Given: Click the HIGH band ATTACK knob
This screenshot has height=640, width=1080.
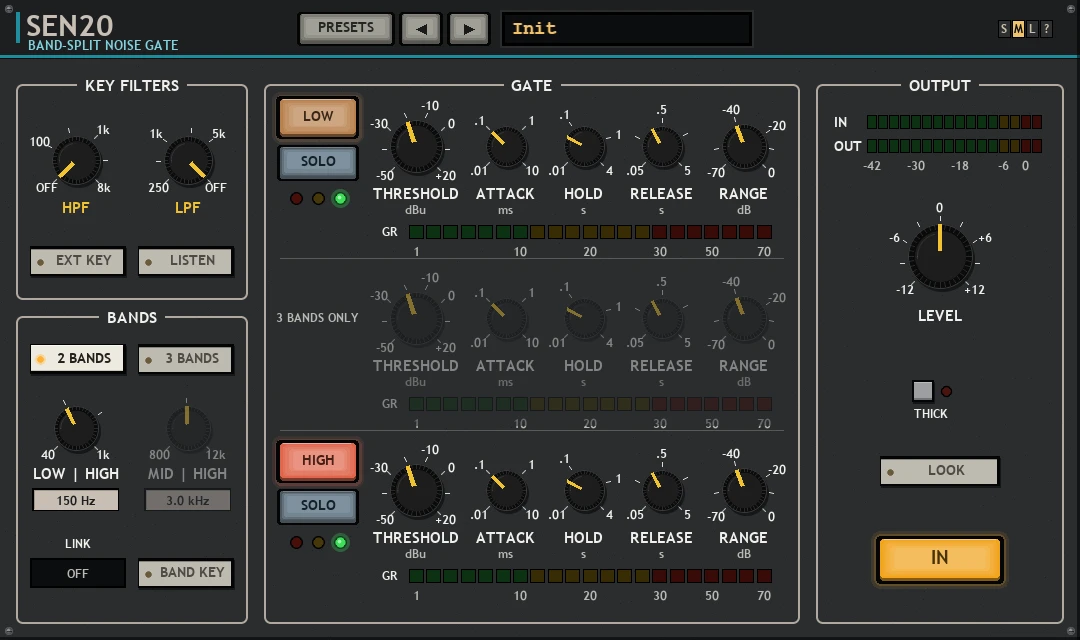Looking at the screenshot, I should click(506, 491).
